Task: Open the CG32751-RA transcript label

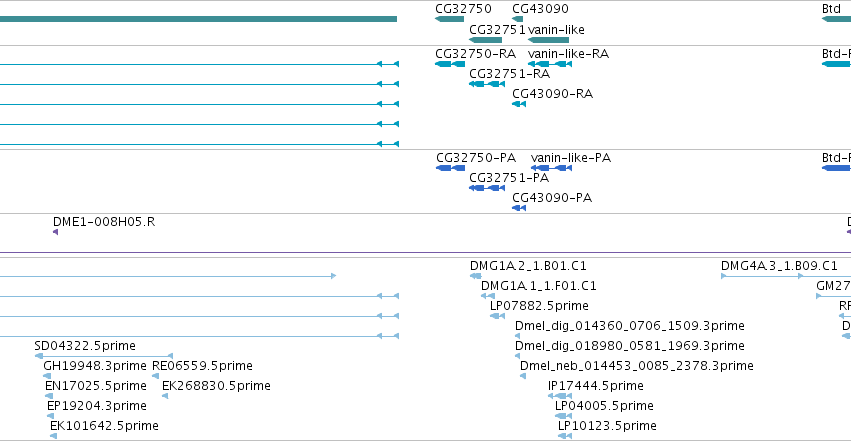Action: coord(509,74)
